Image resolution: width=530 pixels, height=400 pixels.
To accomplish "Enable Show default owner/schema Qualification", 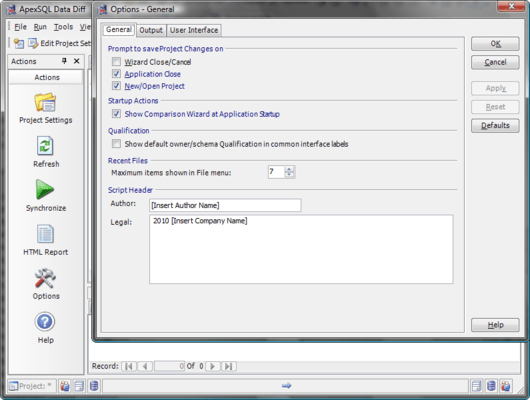I will tap(116, 144).
